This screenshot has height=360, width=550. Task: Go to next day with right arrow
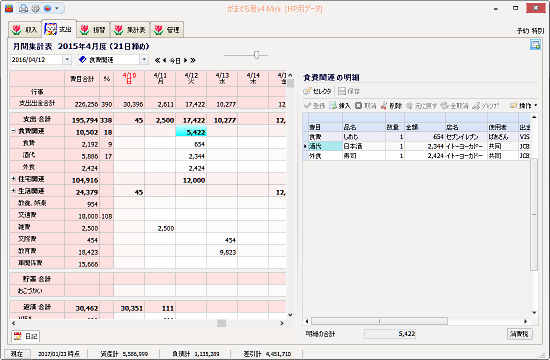coord(186,60)
